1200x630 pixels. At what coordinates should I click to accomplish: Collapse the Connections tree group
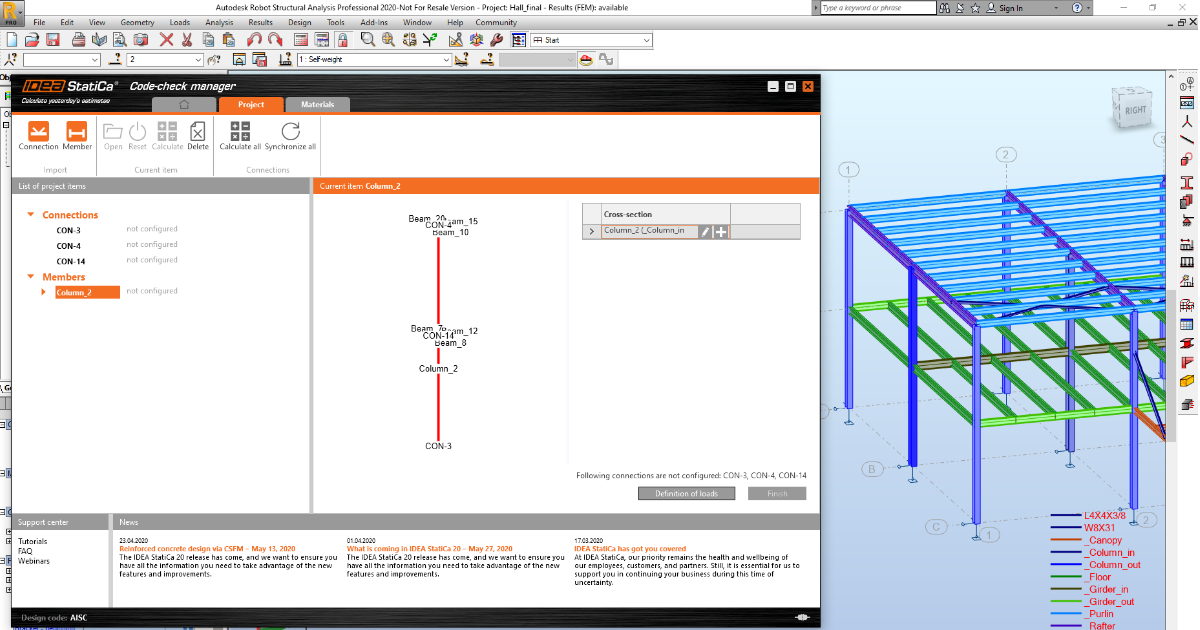coord(31,215)
